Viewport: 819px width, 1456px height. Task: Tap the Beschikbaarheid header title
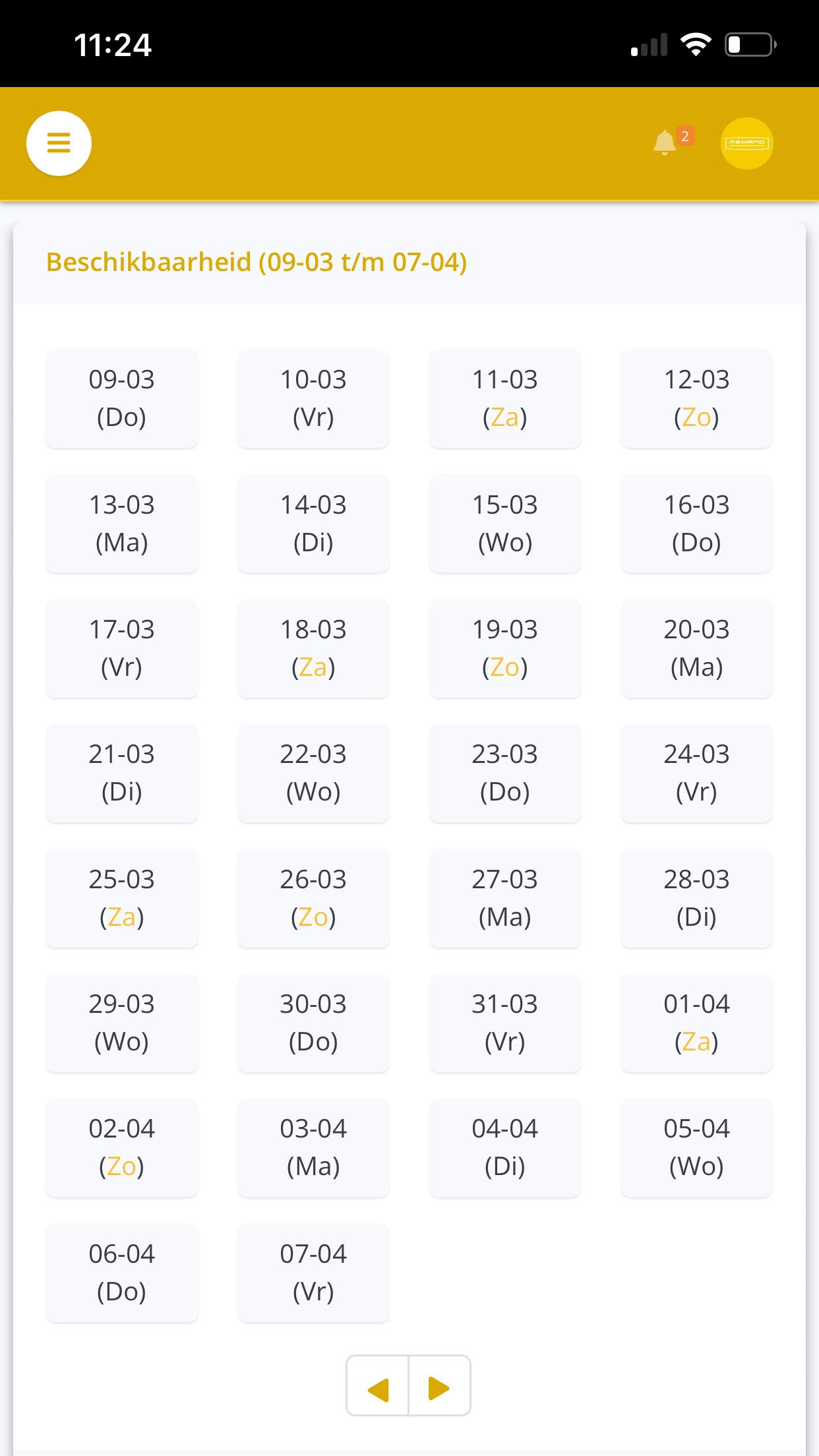(x=257, y=262)
